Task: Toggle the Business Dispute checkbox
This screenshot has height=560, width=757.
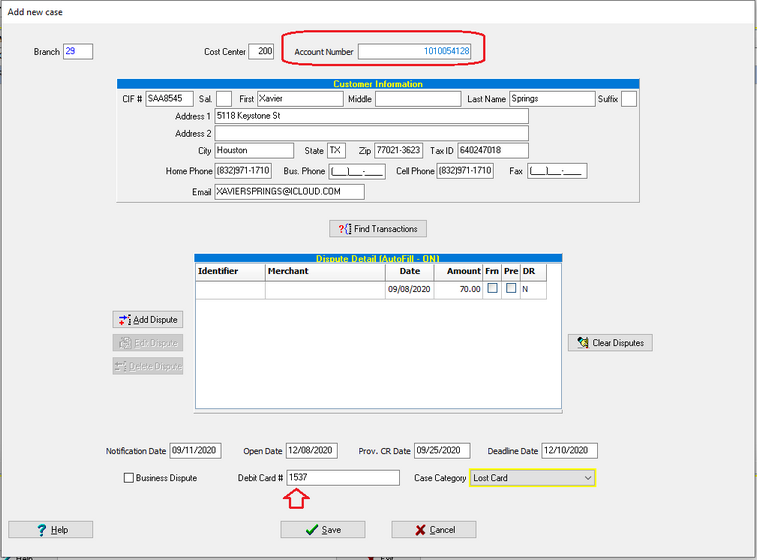Action: [x=128, y=478]
